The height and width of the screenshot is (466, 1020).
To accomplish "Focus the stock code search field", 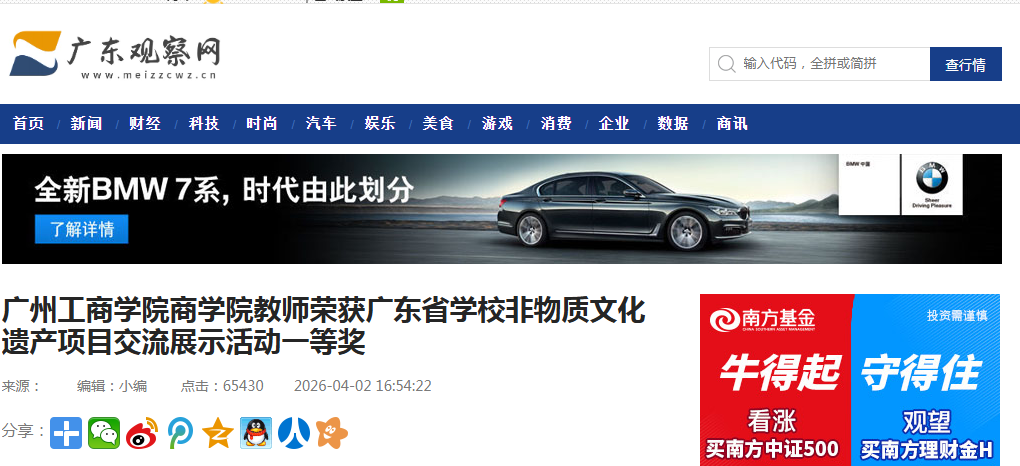I will coord(820,64).
